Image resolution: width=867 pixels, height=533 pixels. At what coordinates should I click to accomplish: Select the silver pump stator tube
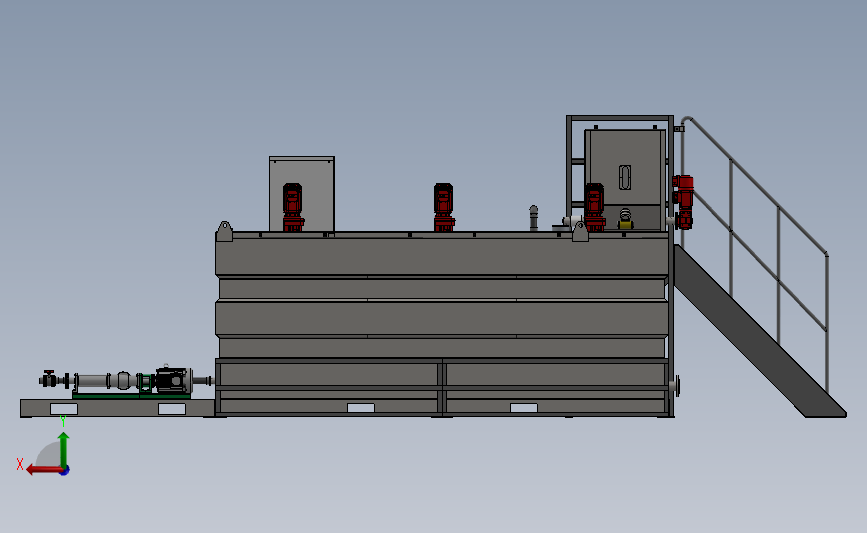(91, 381)
